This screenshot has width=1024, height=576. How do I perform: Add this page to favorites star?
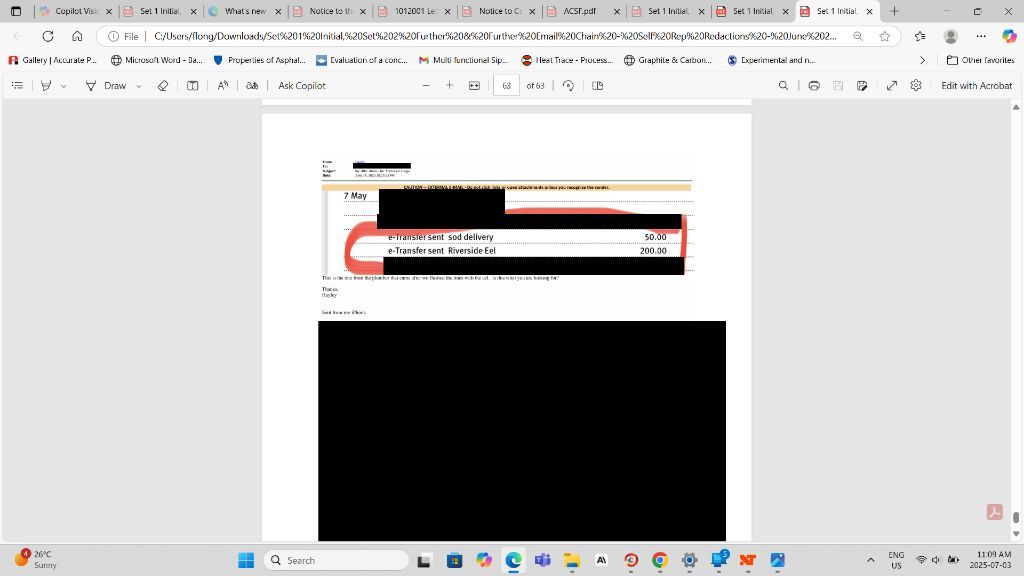point(884,36)
